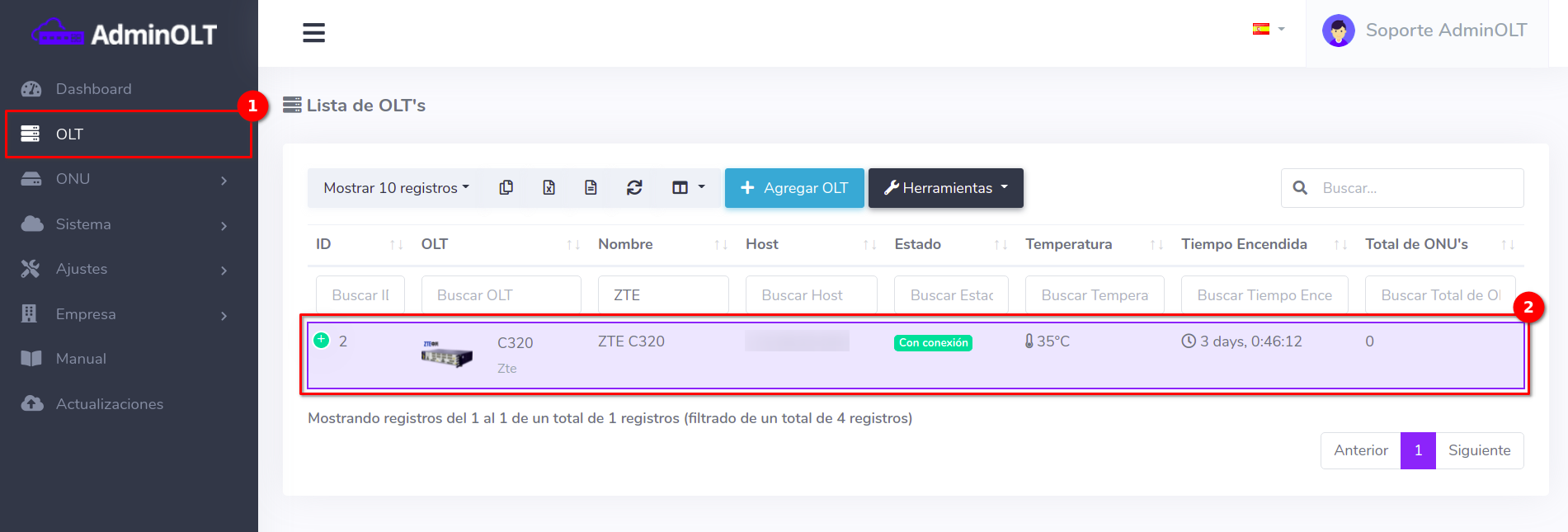Click the Agregar OLT button
Viewport: 1568px width, 532px height.
pos(794,188)
